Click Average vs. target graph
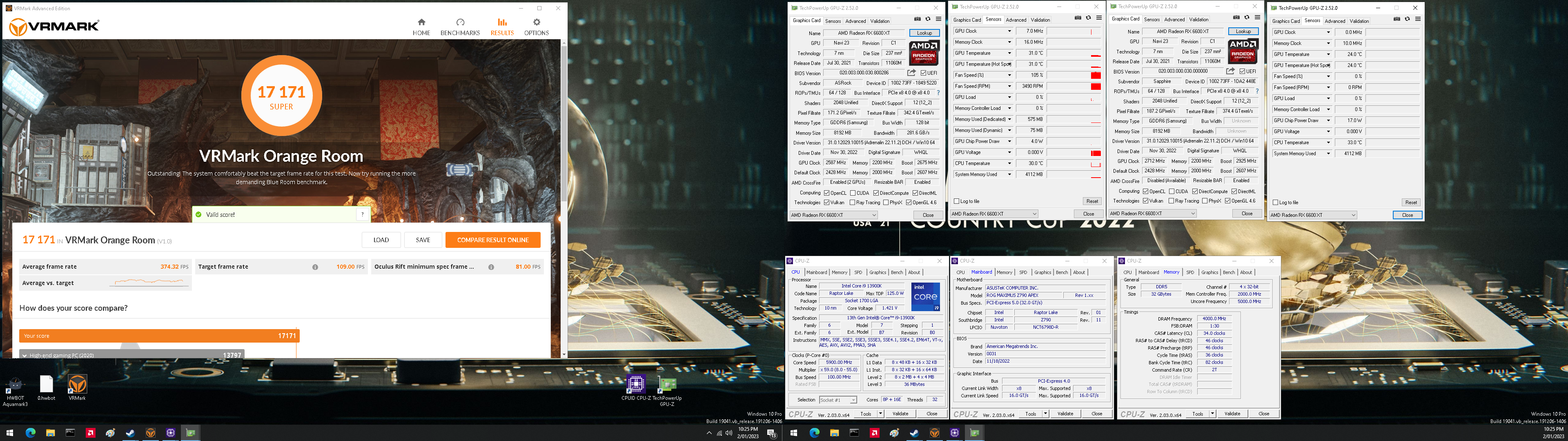Image resolution: width=1568 pixels, height=441 pixels. pyautogui.click(x=150, y=282)
